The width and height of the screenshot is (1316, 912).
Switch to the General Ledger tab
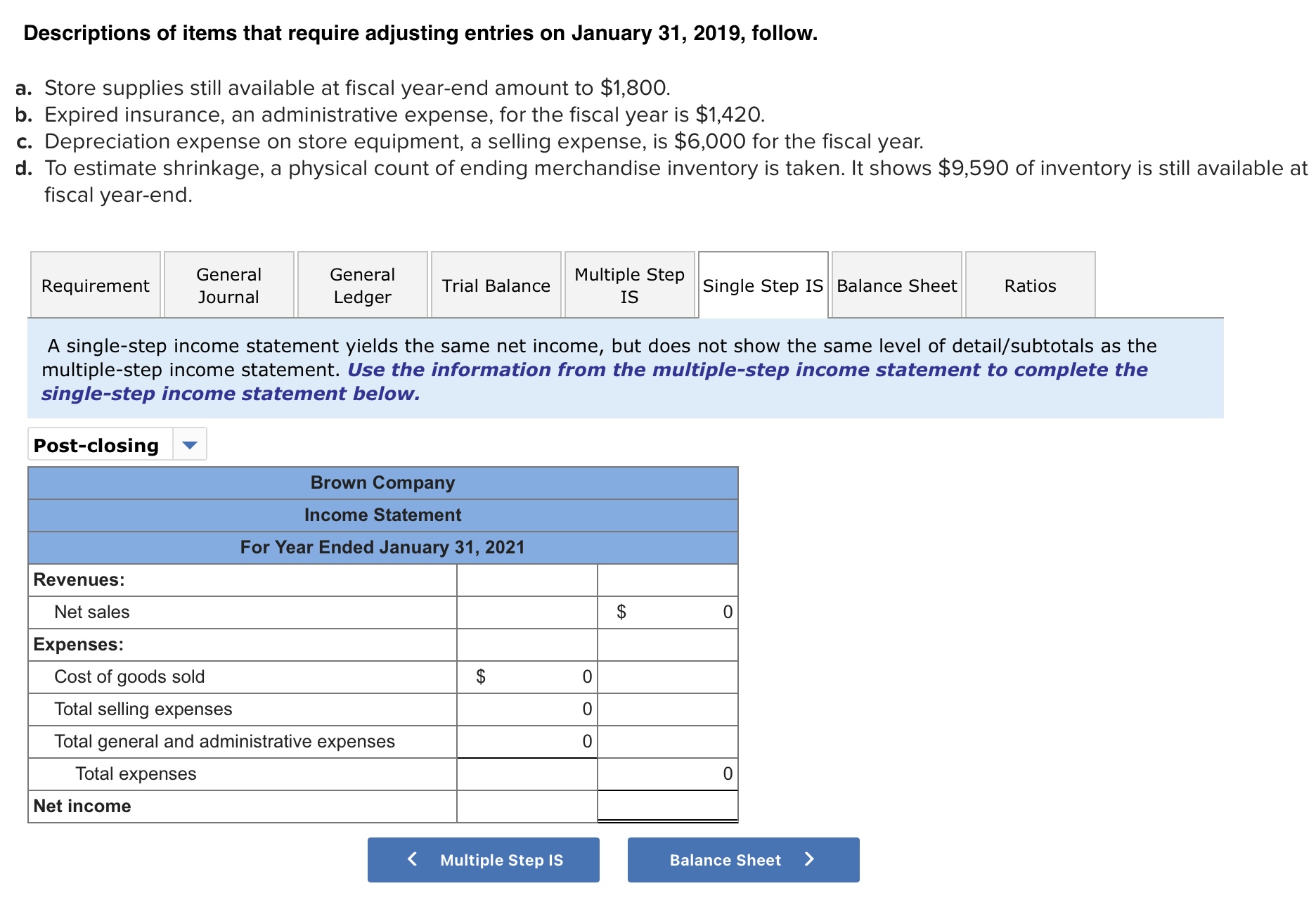pyautogui.click(x=363, y=285)
